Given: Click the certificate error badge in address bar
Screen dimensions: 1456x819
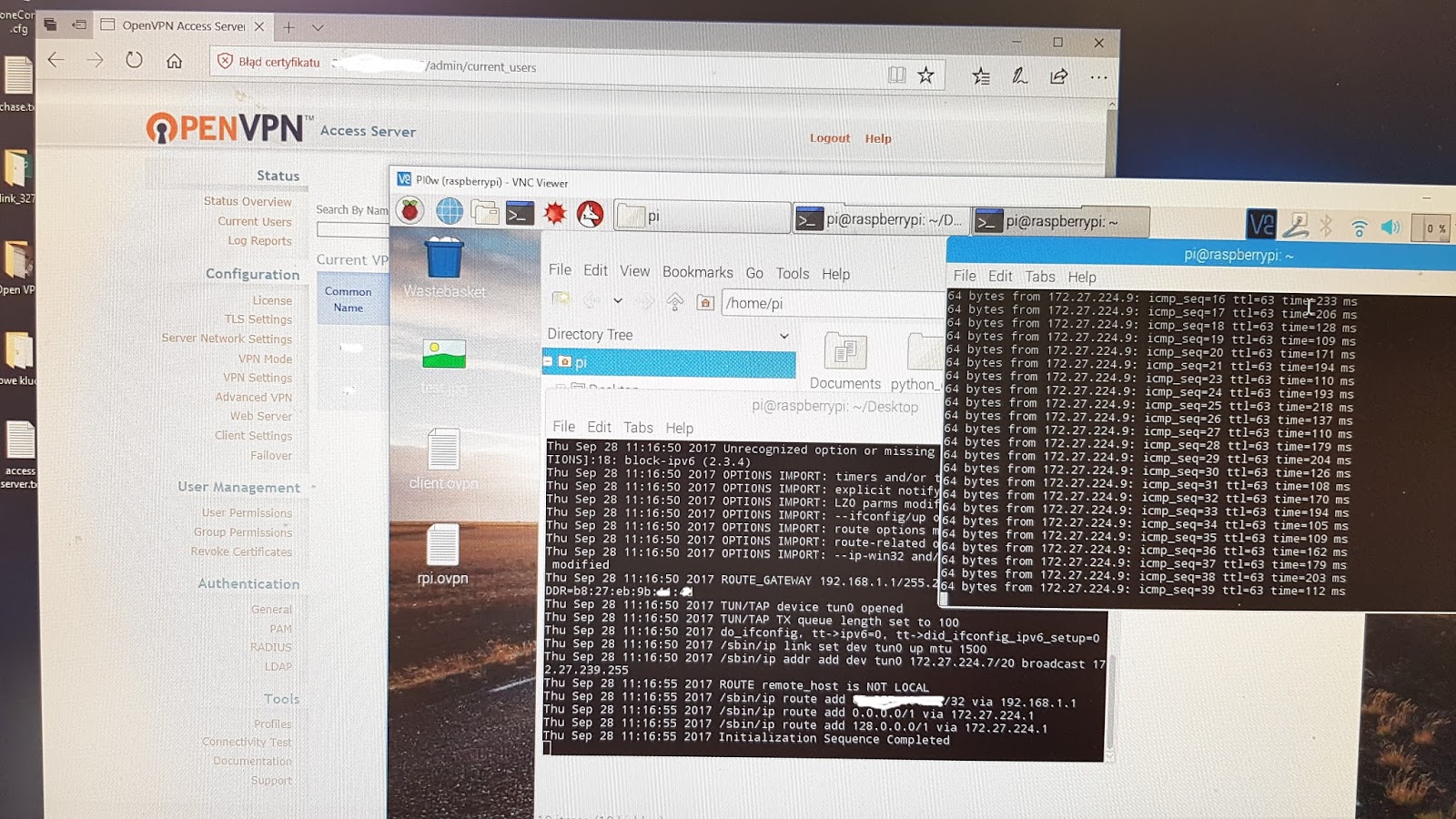Looking at the screenshot, I should click(x=268, y=62).
